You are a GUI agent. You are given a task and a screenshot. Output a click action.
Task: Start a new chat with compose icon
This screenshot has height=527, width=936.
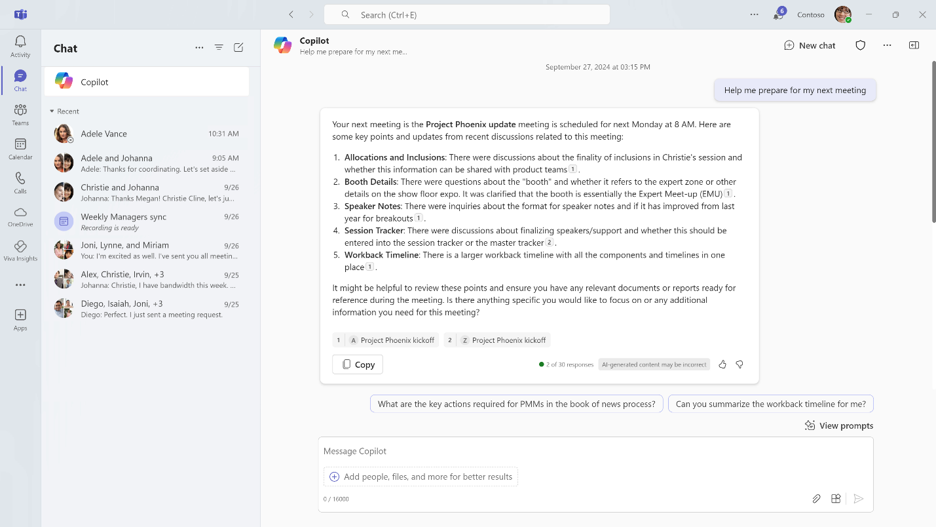(238, 48)
